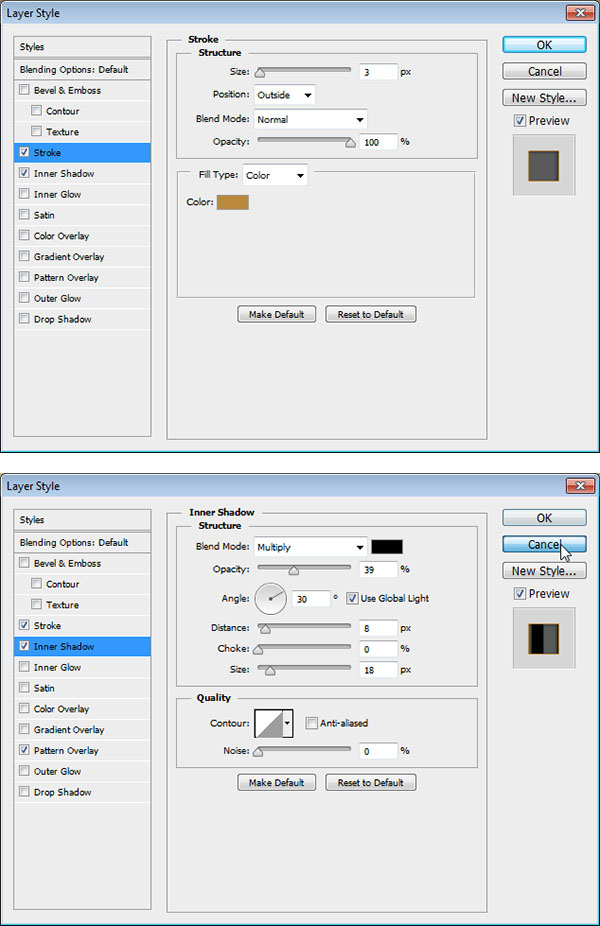Screen dimensions: 600x926
Task: Select highlighted Inner Shadow row in lower dialog
Action: pos(82,646)
